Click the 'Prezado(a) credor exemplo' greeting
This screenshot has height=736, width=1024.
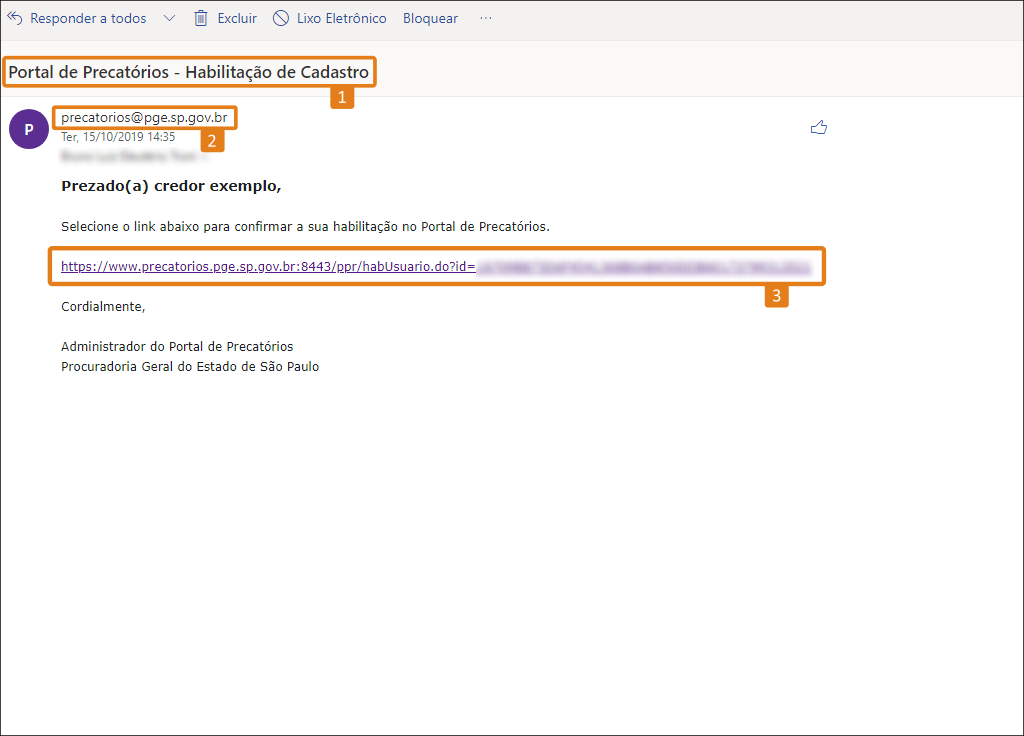pyautogui.click(x=171, y=186)
